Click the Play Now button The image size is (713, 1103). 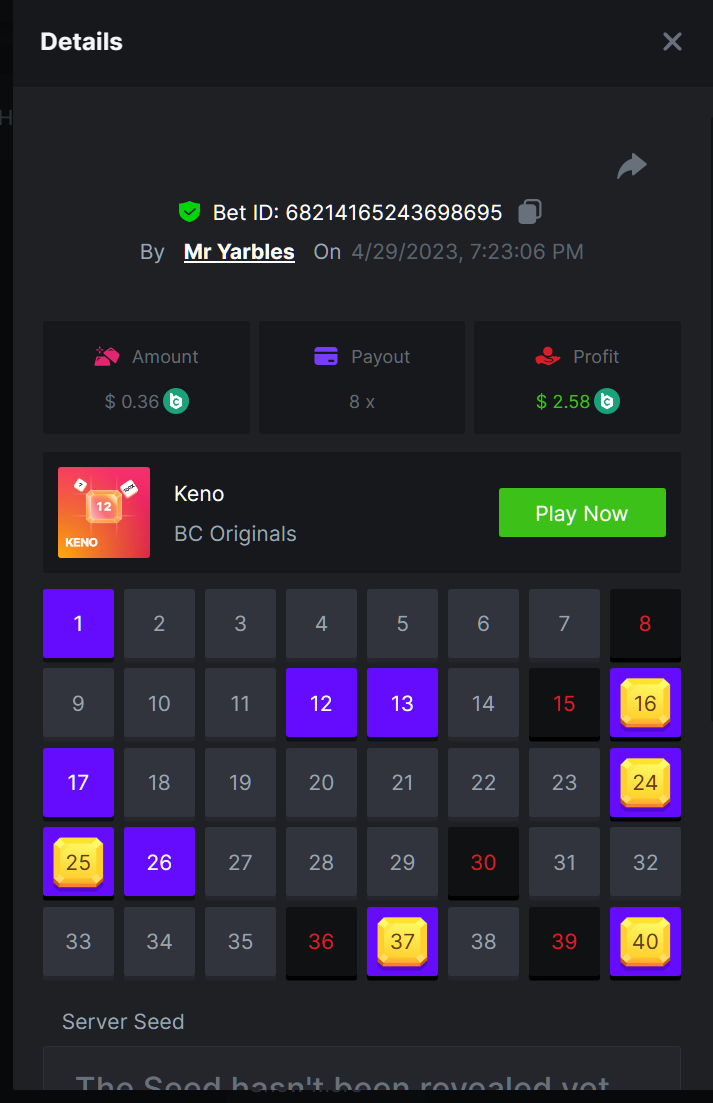coord(582,513)
